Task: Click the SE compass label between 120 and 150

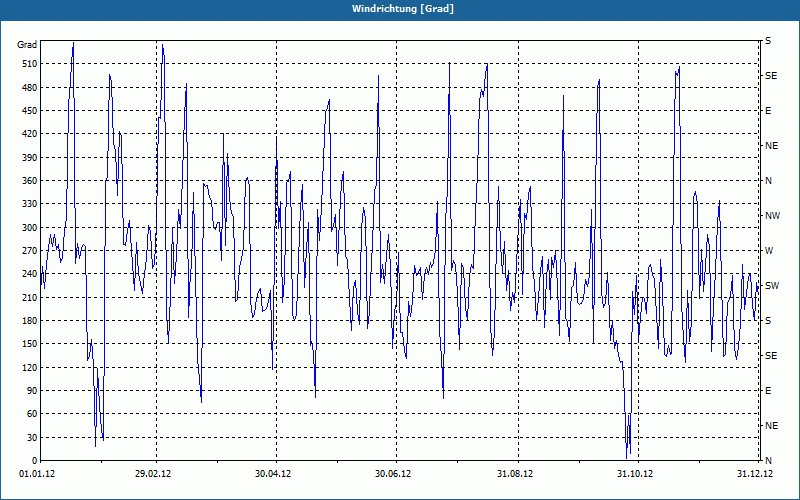Action: coord(771,356)
